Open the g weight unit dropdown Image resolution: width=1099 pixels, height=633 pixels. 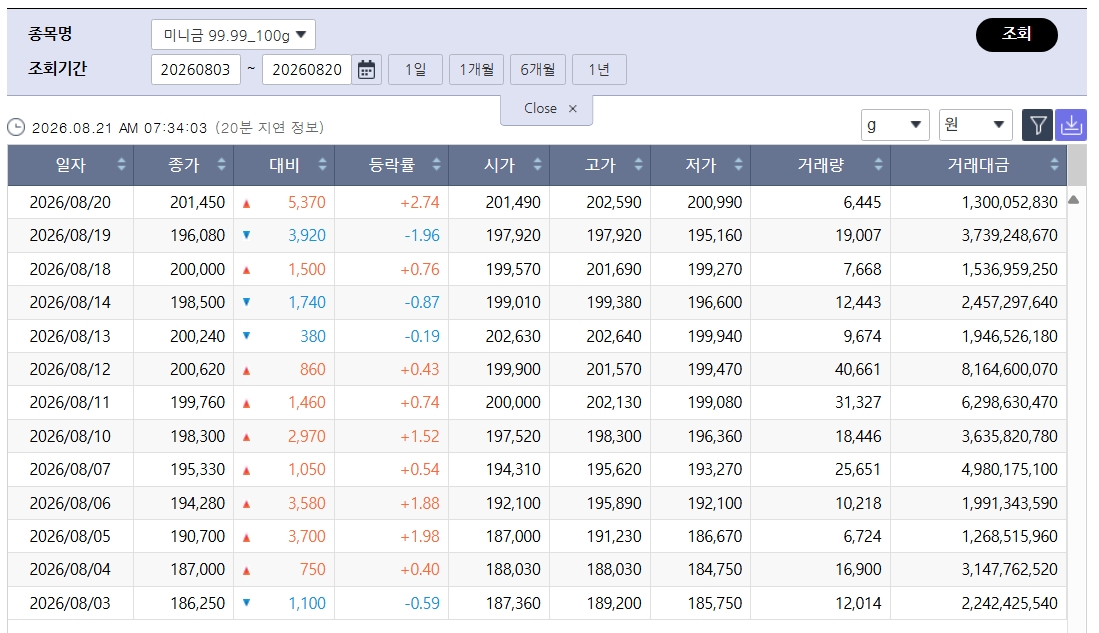pos(895,125)
